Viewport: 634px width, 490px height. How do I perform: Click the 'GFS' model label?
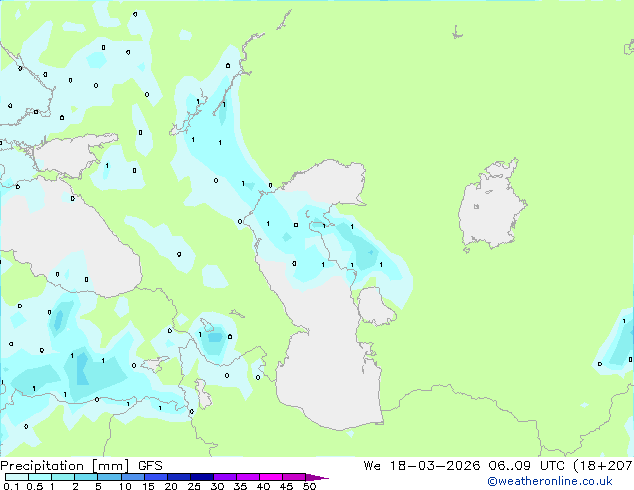pyautogui.click(x=150, y=466)
